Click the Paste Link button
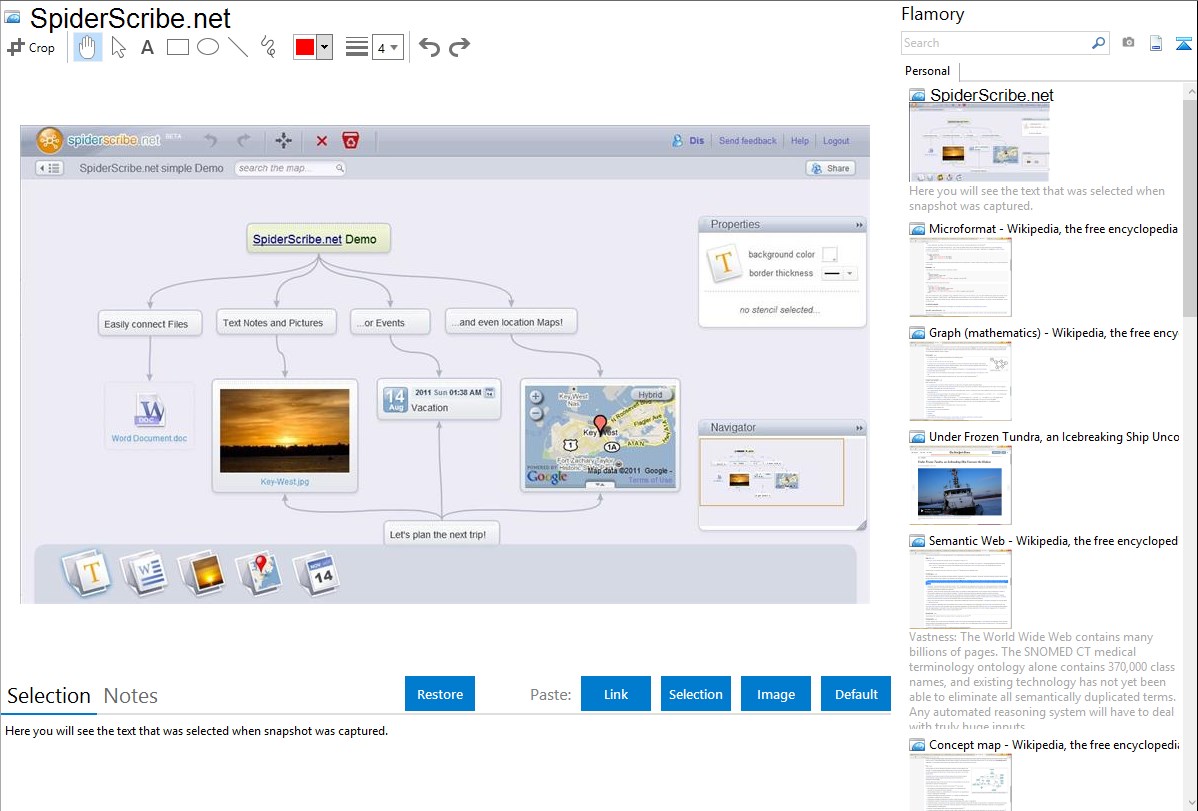The height and width of the screenshot is (811, 1198). point(616,694)
